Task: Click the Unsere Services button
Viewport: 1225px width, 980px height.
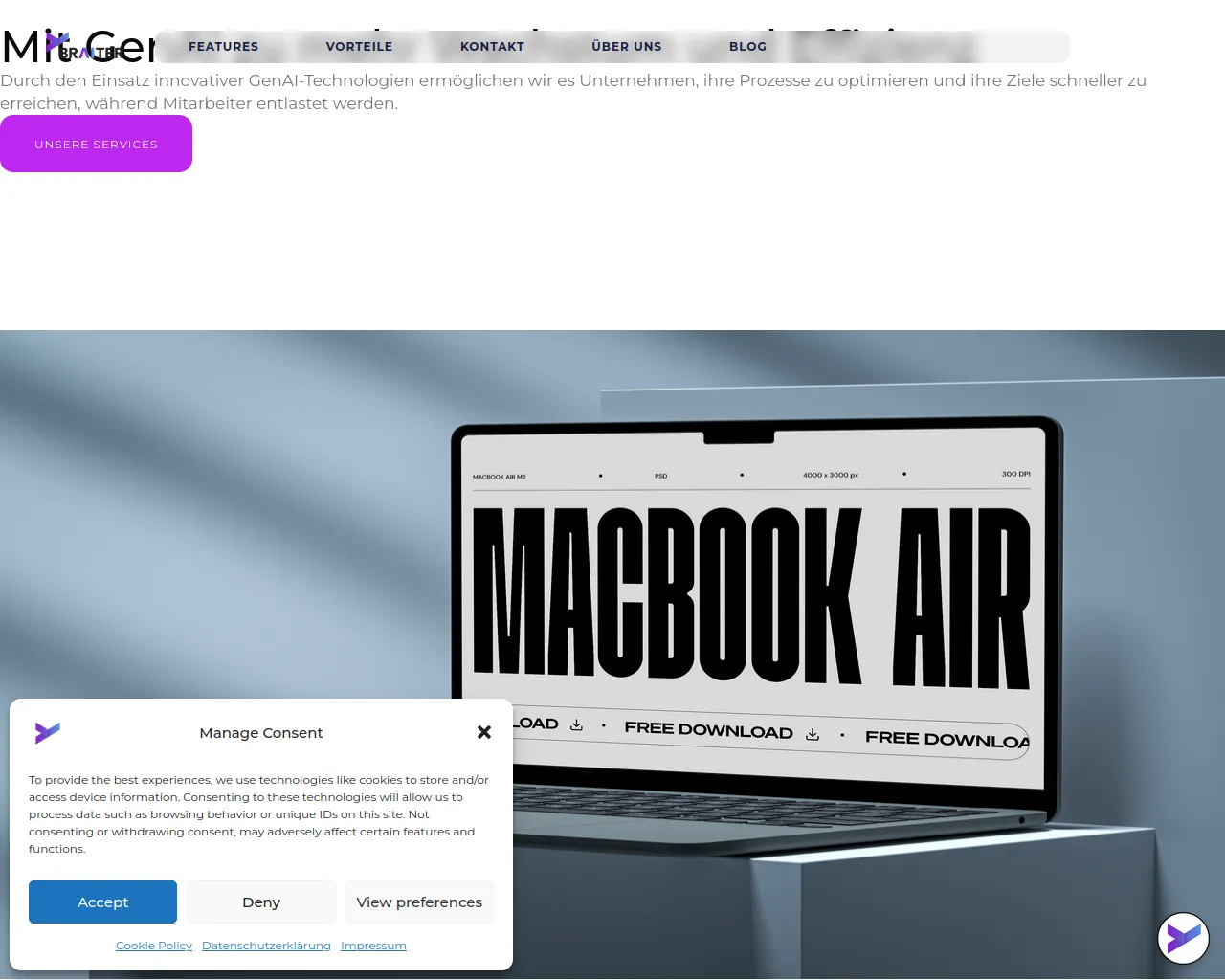Action: 96,144
